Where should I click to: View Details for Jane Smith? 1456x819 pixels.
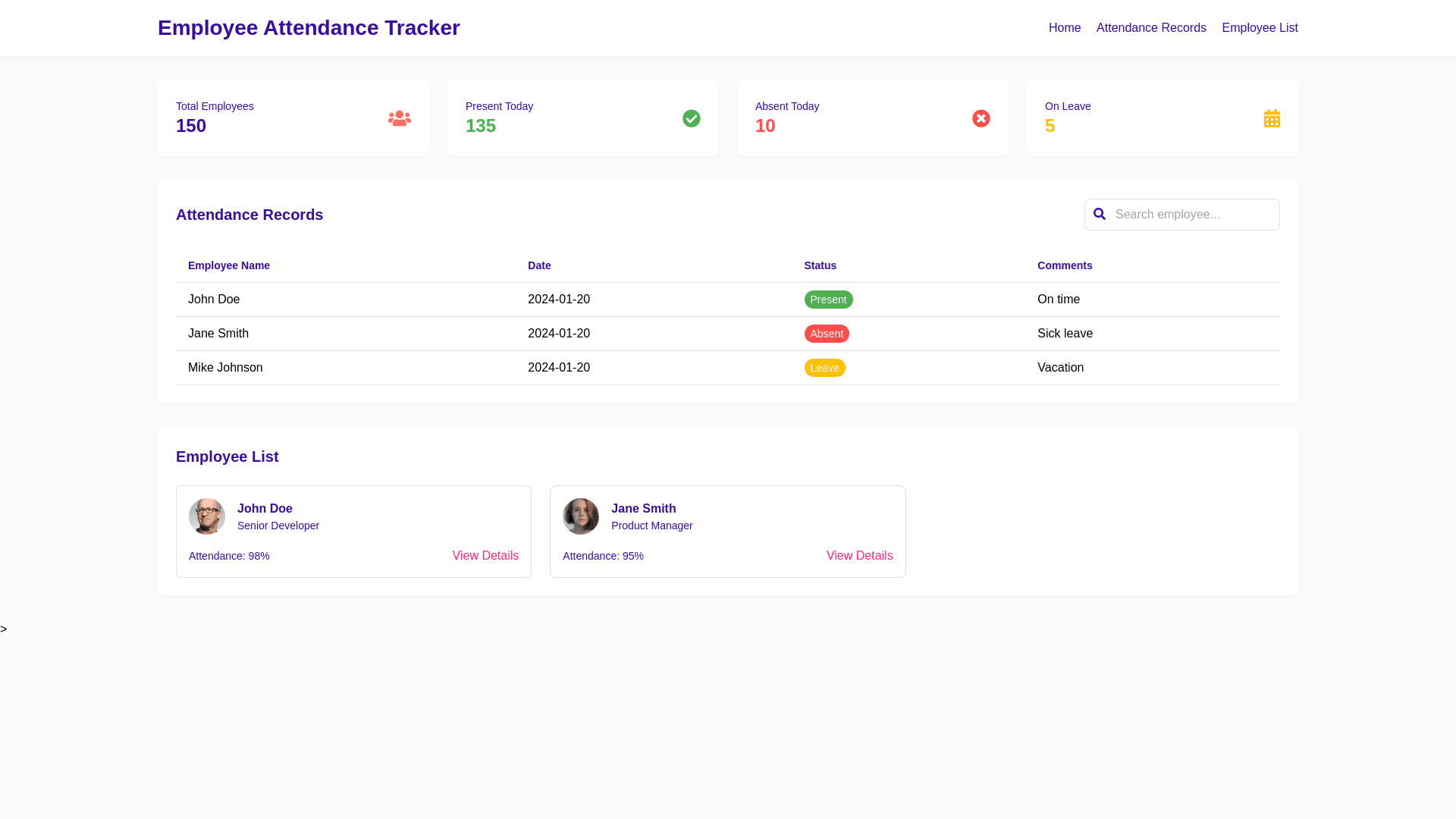859,556
